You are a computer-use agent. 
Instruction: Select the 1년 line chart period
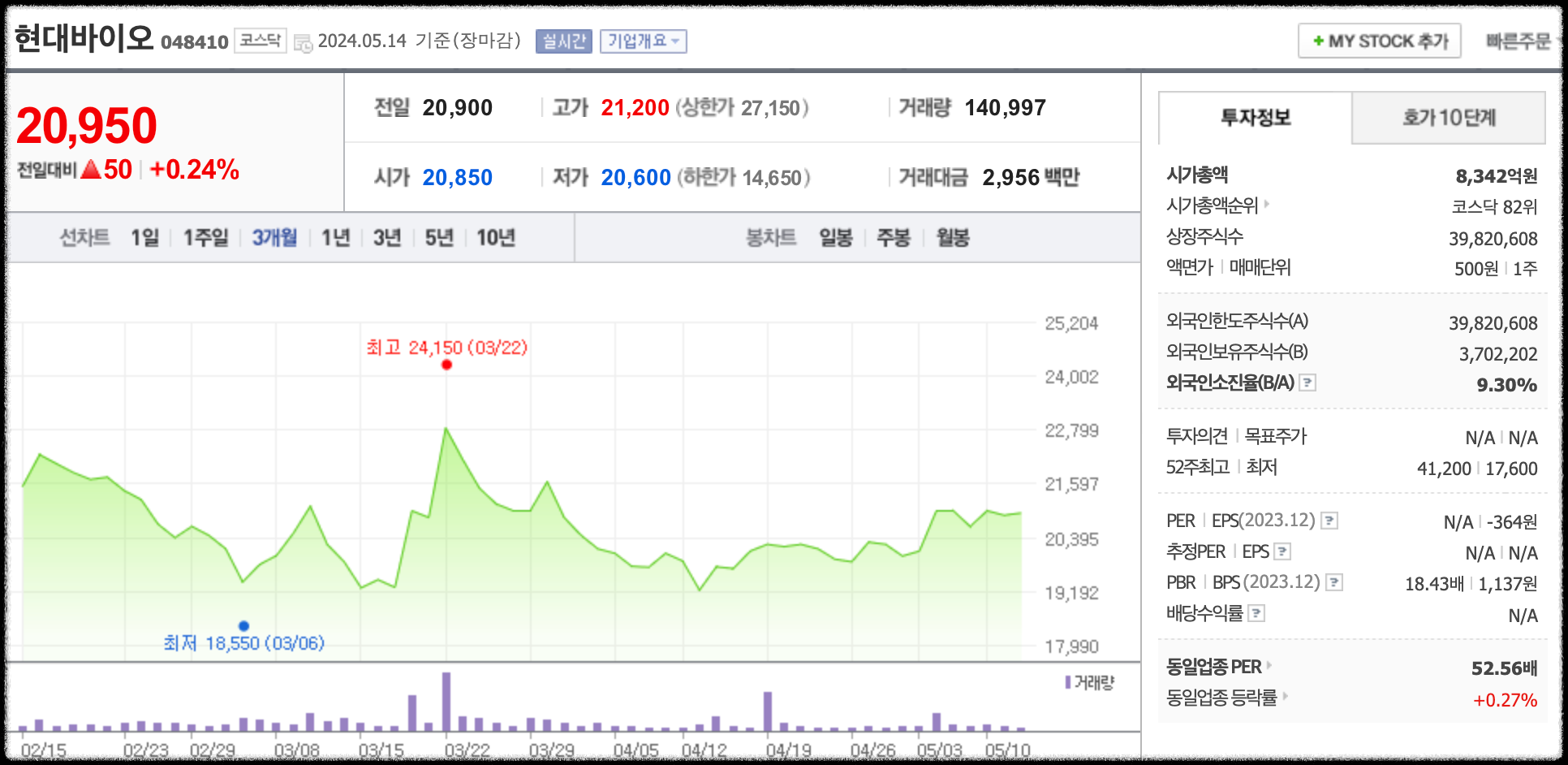(x=335, y=238)
